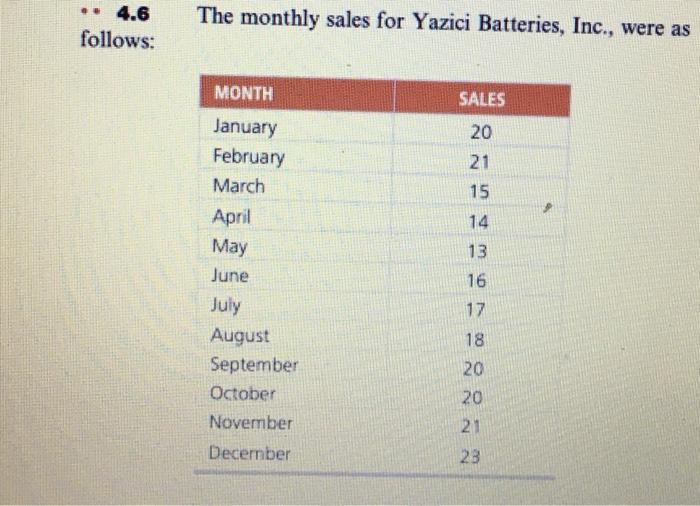The image size is (700, 506).
Task: Select the July row label
Action: point(225,305)
